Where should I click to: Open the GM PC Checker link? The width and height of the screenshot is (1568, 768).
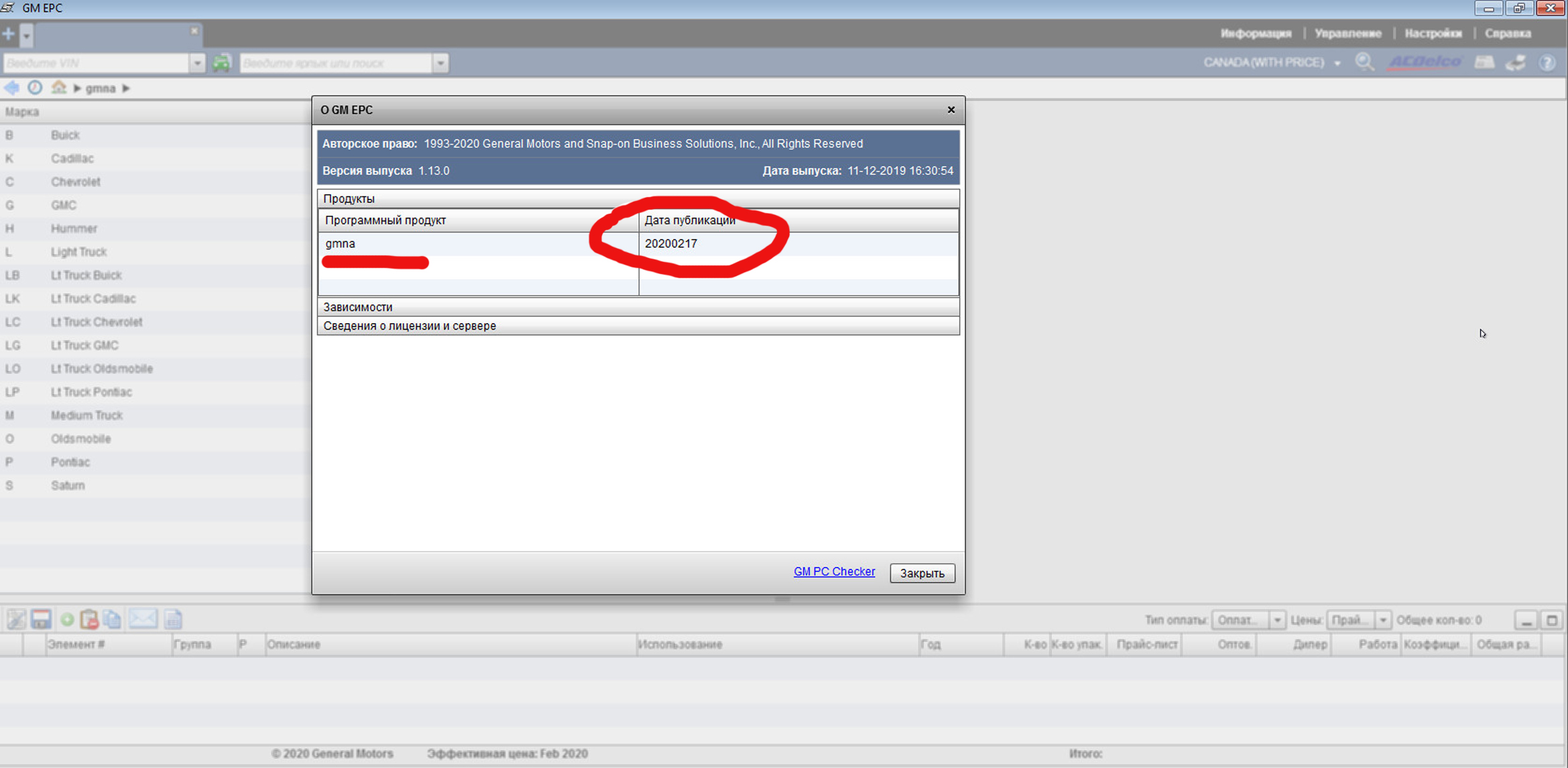point(834,572)
